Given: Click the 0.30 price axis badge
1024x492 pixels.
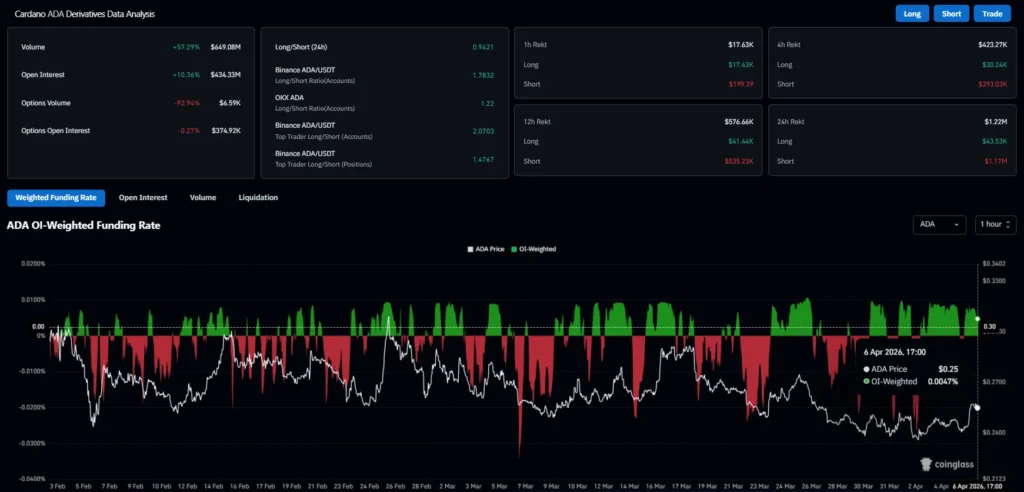Looking at the screenshot, I should click(990, 327).
